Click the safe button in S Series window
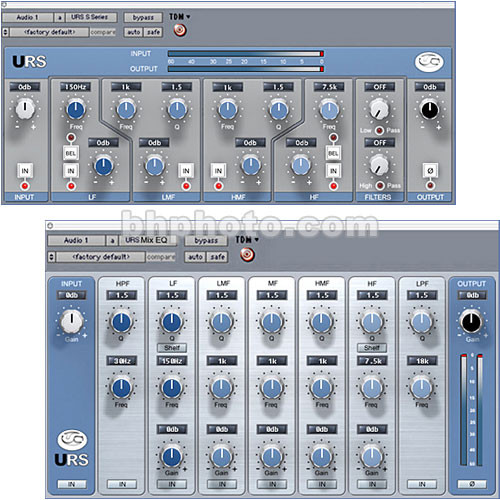This screenshot has width=500, height=500. pyautogui.click(x=153, y=32)
